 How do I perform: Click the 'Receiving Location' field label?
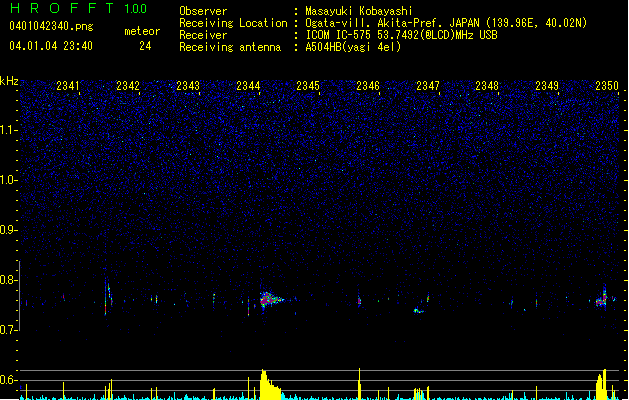233,23
